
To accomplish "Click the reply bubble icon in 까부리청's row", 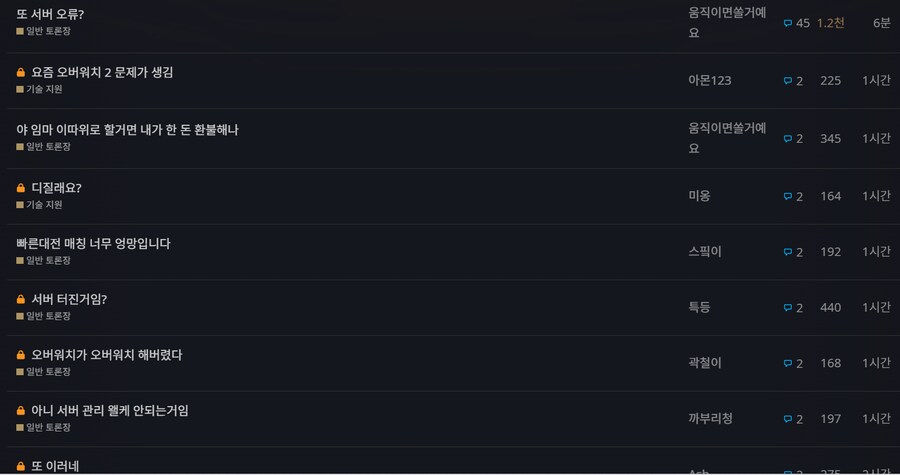I will tap(788, 419).
